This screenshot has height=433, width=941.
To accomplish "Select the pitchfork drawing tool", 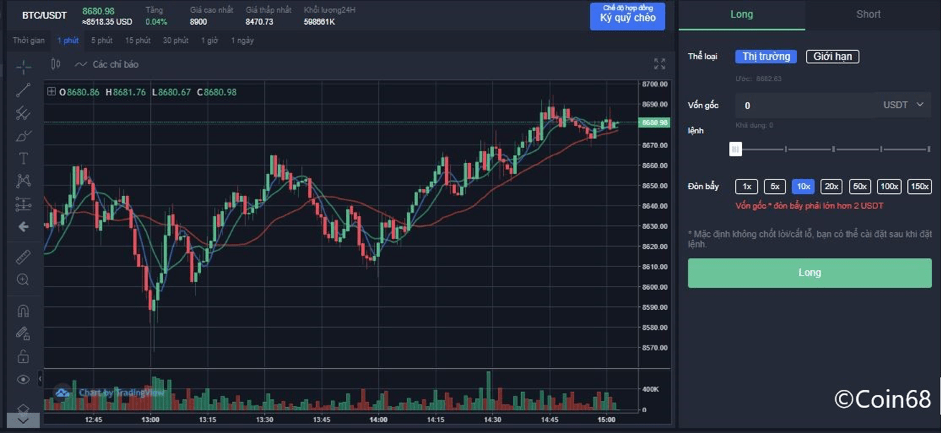I will pos(23,113).
